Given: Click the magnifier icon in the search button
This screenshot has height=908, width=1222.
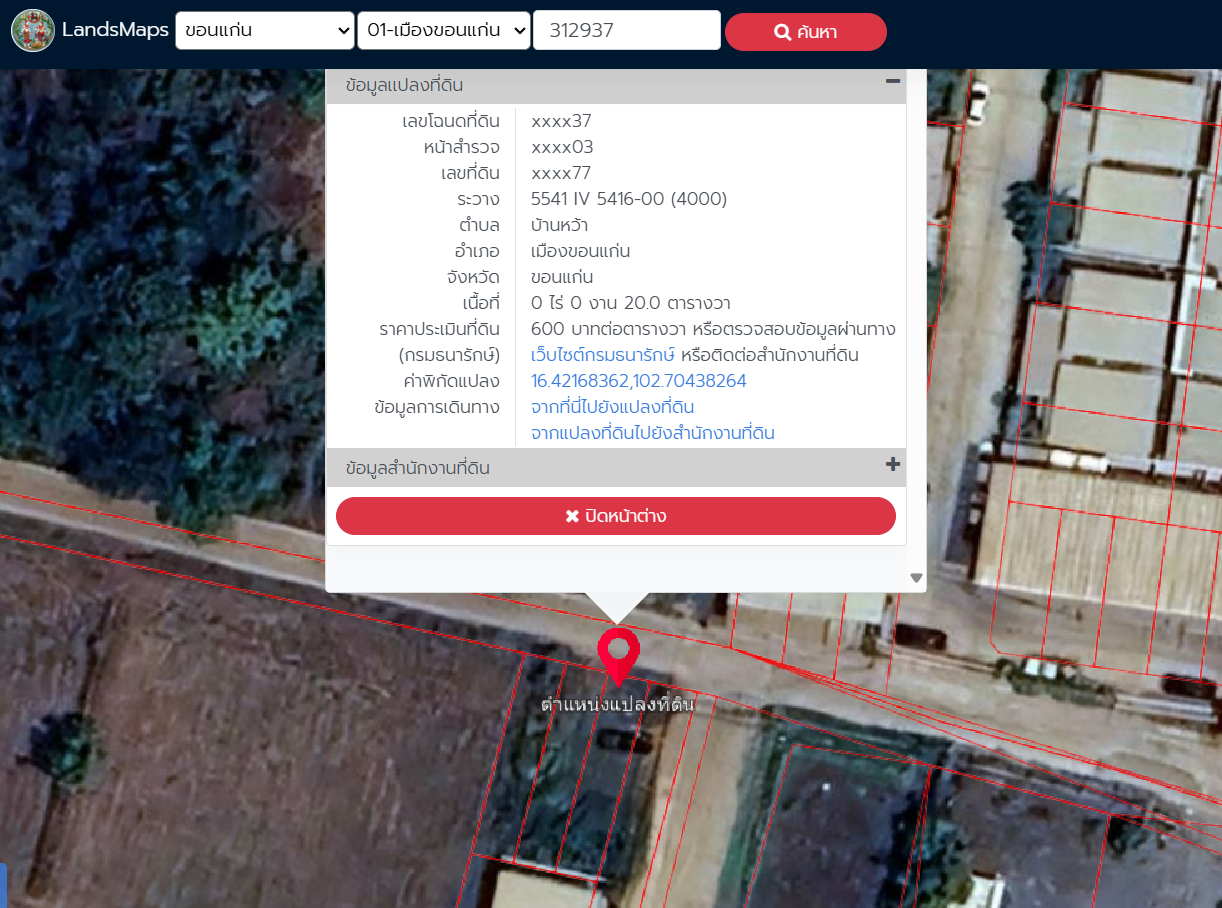Looking at the screenshot, I should tap(782, 32).
